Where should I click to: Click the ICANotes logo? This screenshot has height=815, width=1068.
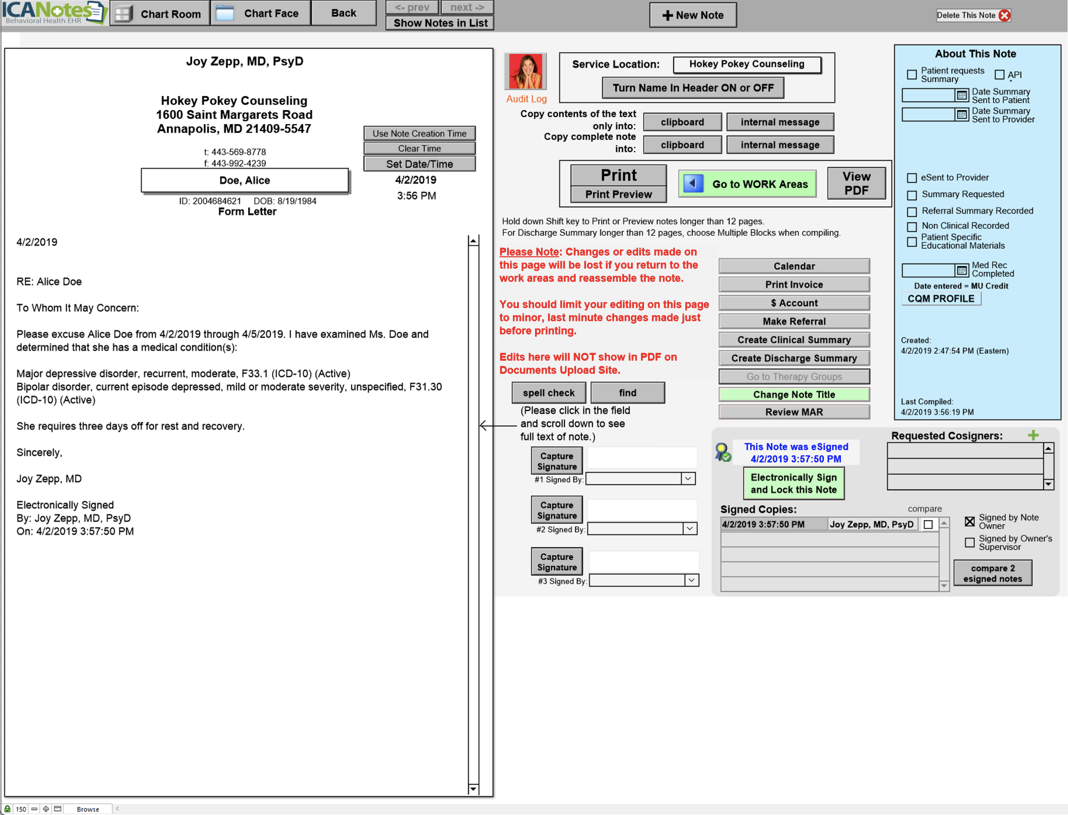[x=53, y=13]
